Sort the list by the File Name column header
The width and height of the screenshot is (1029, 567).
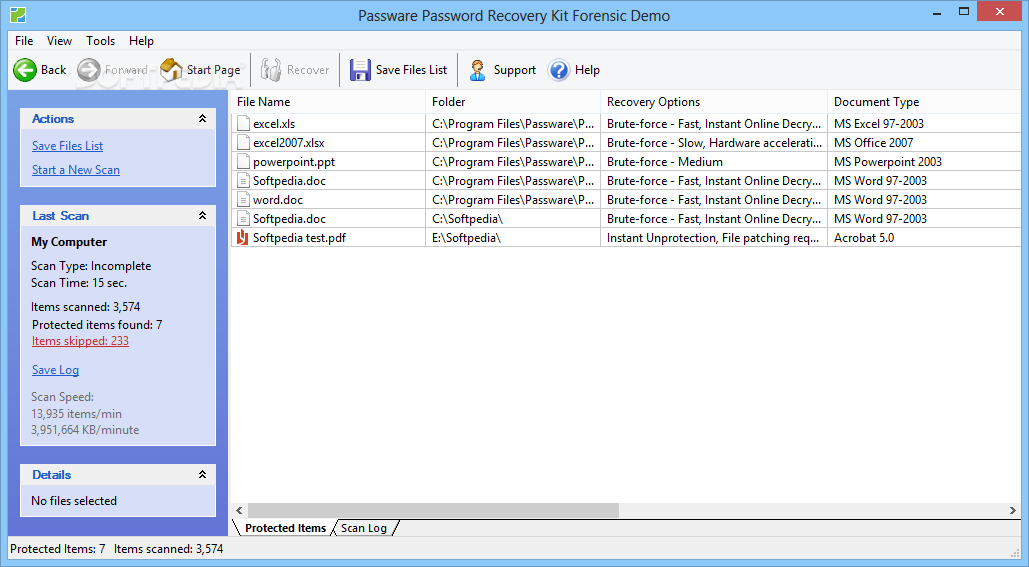tap(328, 102)
